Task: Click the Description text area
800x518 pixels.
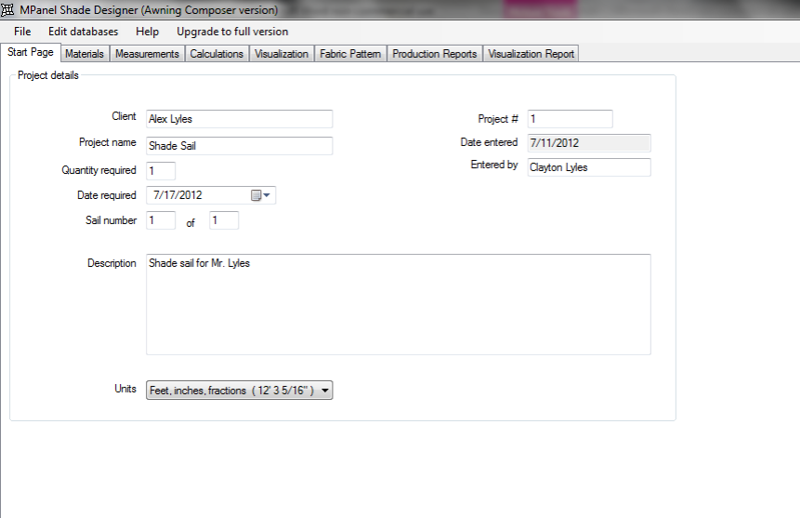Action: click(x=398, y=304)
